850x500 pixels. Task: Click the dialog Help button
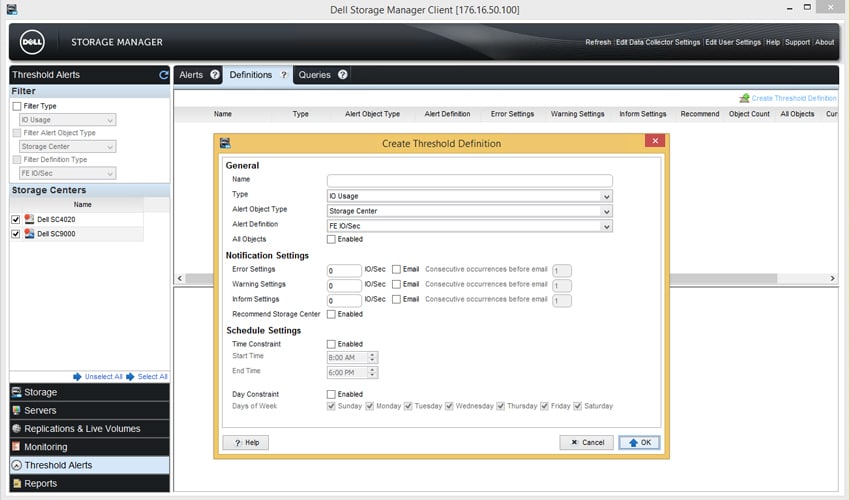tap(246, 443)
